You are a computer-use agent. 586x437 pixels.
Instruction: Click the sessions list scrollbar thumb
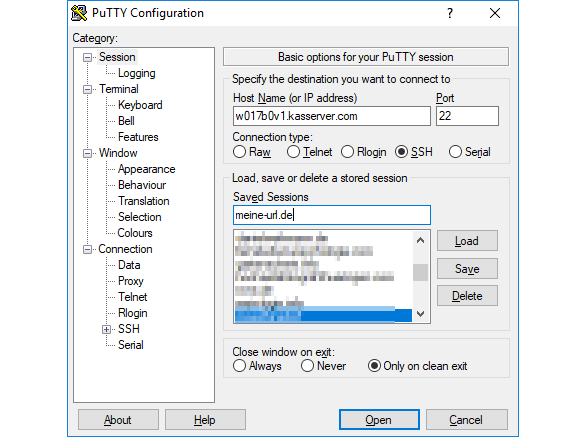click(420, 272)
